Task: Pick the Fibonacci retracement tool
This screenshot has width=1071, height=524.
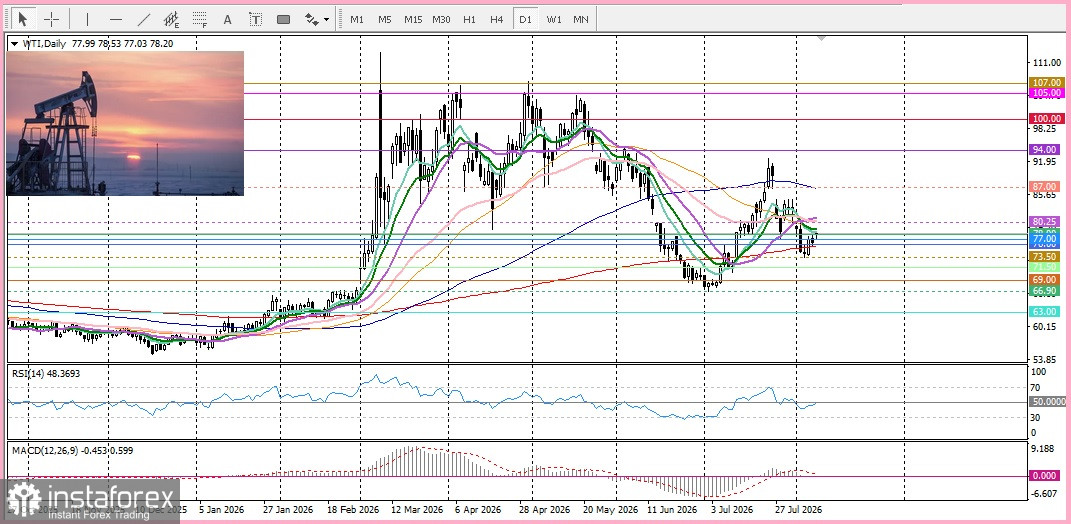Action: (x=199, y=19)
